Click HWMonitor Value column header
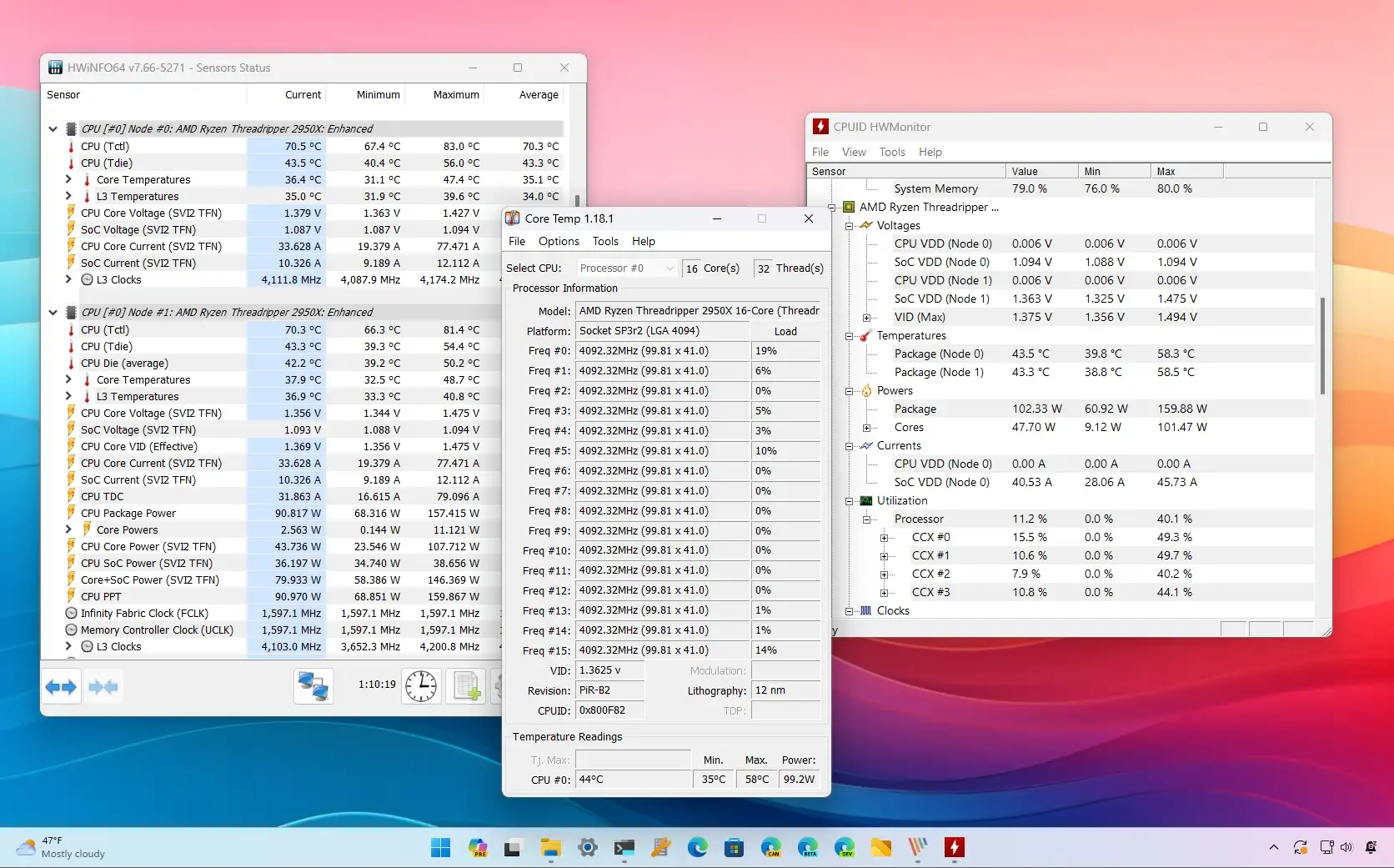The image size is (1394, 868). coord(1041,171)
